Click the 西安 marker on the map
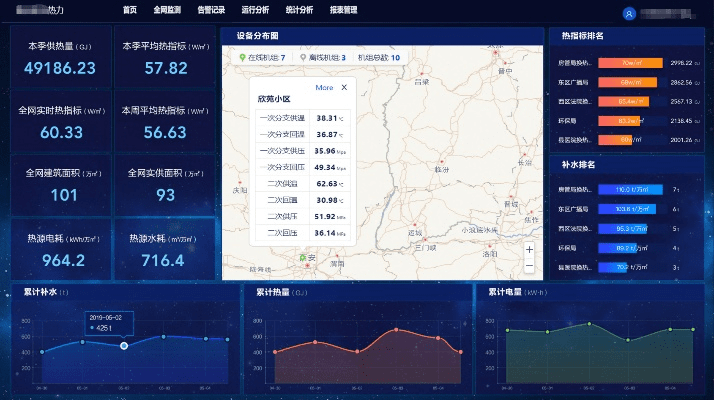Image resolution: width=714 pixels, height=400 pixels. pos(304,258)
